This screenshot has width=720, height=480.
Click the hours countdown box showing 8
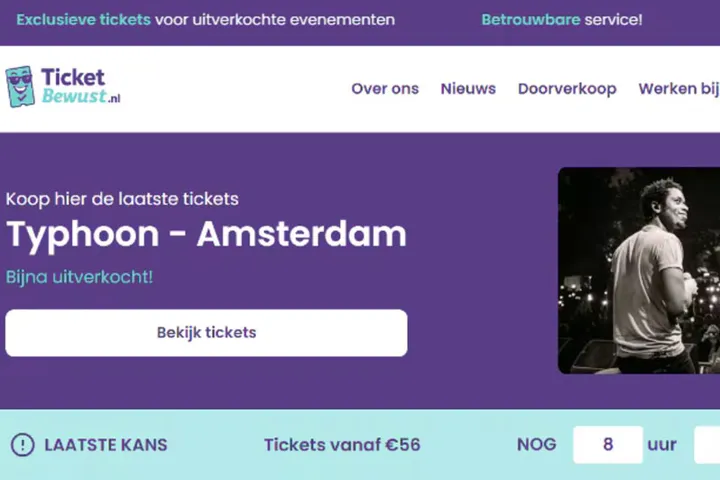click(x=607, y=445)
